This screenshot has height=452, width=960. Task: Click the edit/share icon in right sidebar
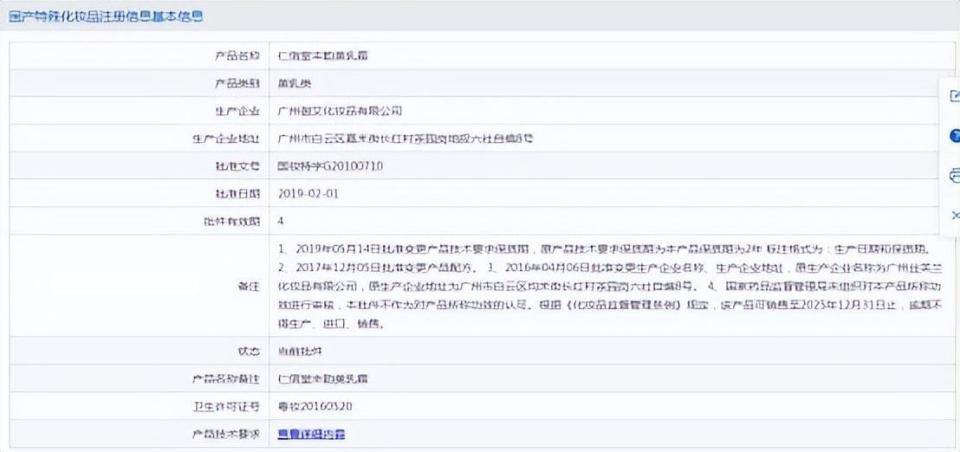click(953, 96)
